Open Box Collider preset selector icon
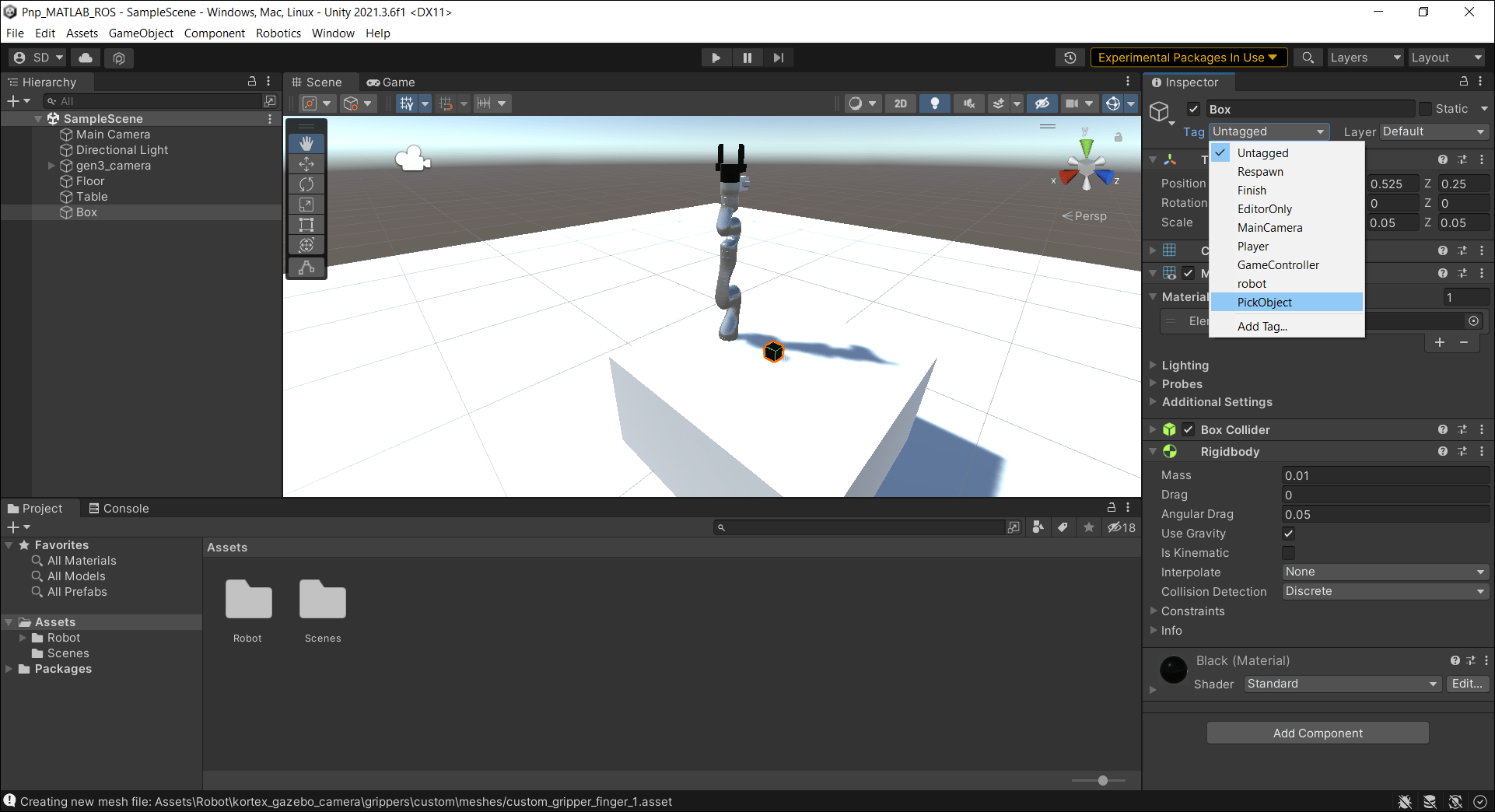Viewport: 1495px width, 812px height. (x=1462, y=429)
